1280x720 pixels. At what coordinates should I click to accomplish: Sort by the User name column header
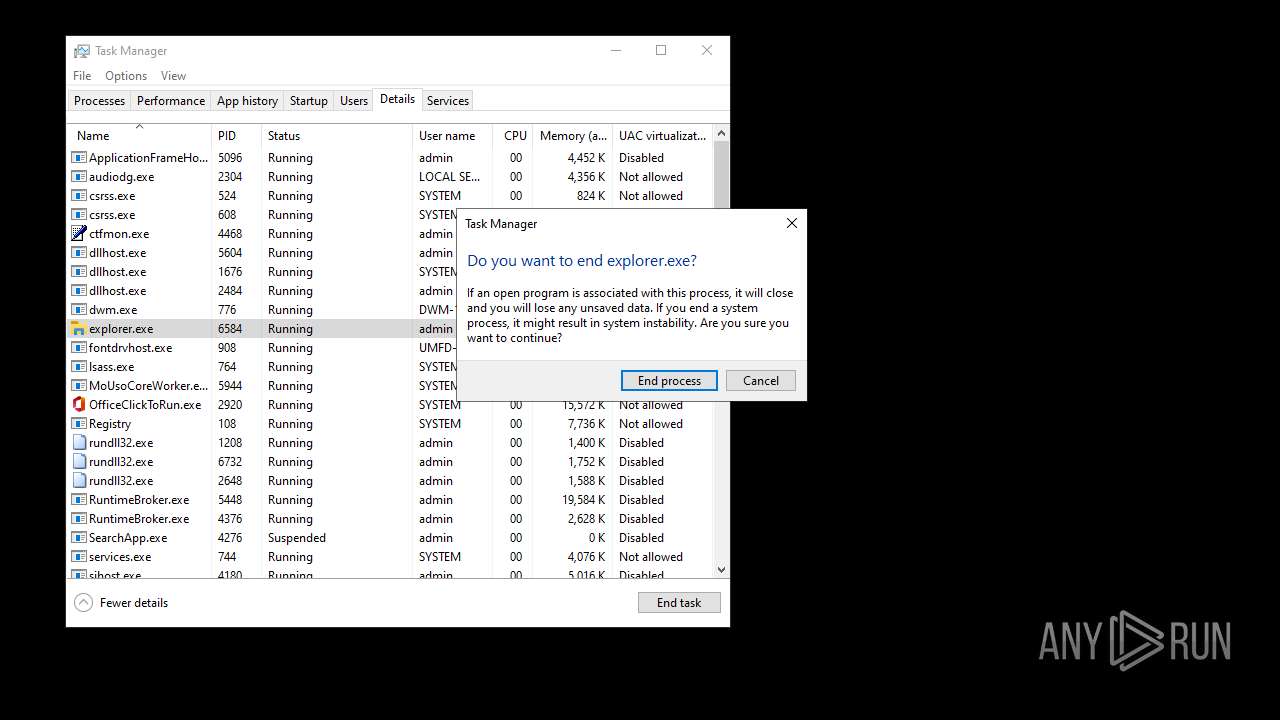[x=452, y=135]
